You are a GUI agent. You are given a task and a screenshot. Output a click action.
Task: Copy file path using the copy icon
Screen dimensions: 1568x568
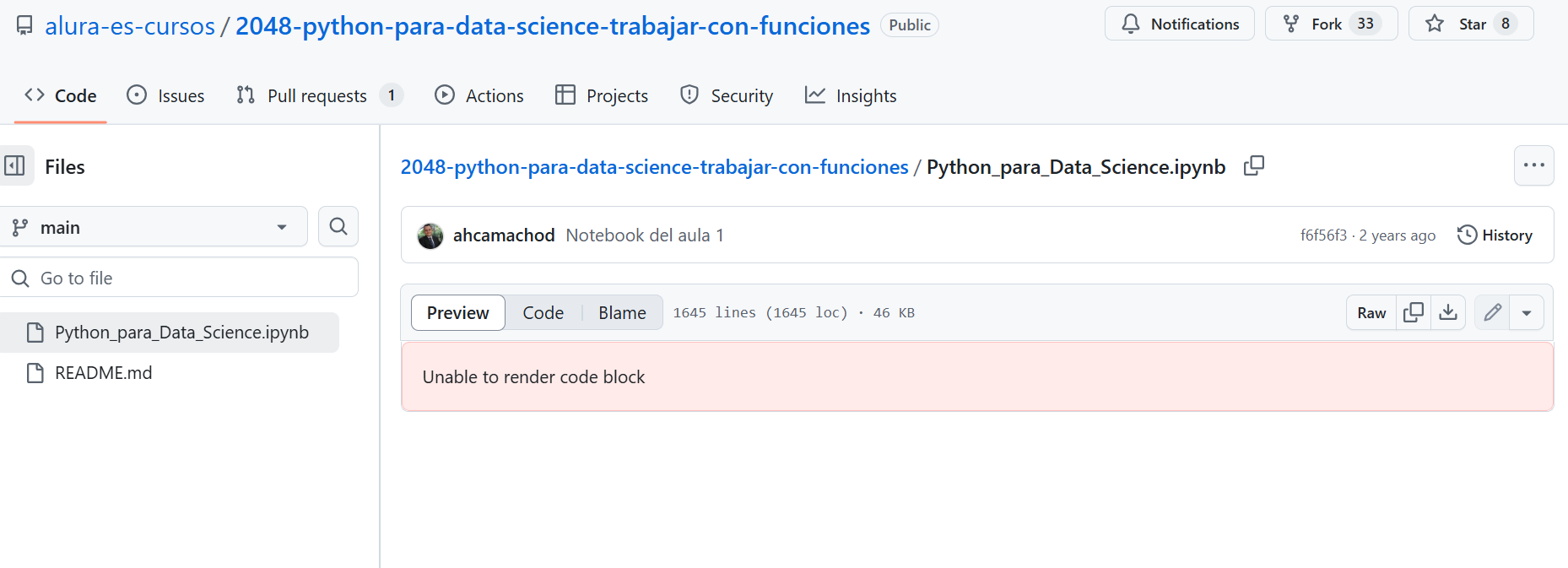1254,166
